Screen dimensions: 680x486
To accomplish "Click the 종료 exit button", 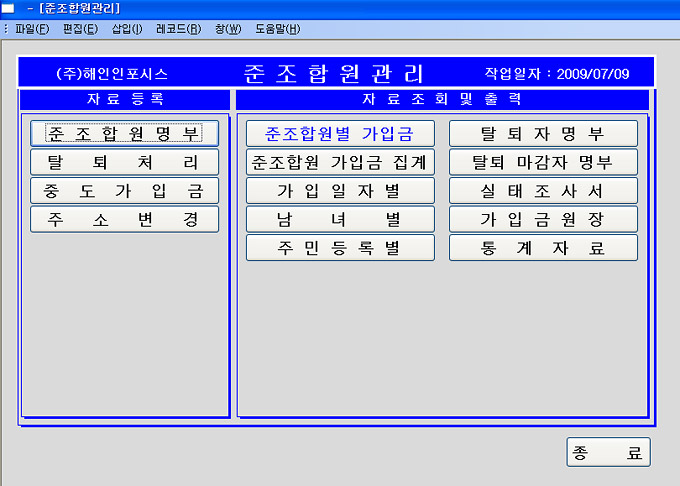I will click(x=608, y=452).
